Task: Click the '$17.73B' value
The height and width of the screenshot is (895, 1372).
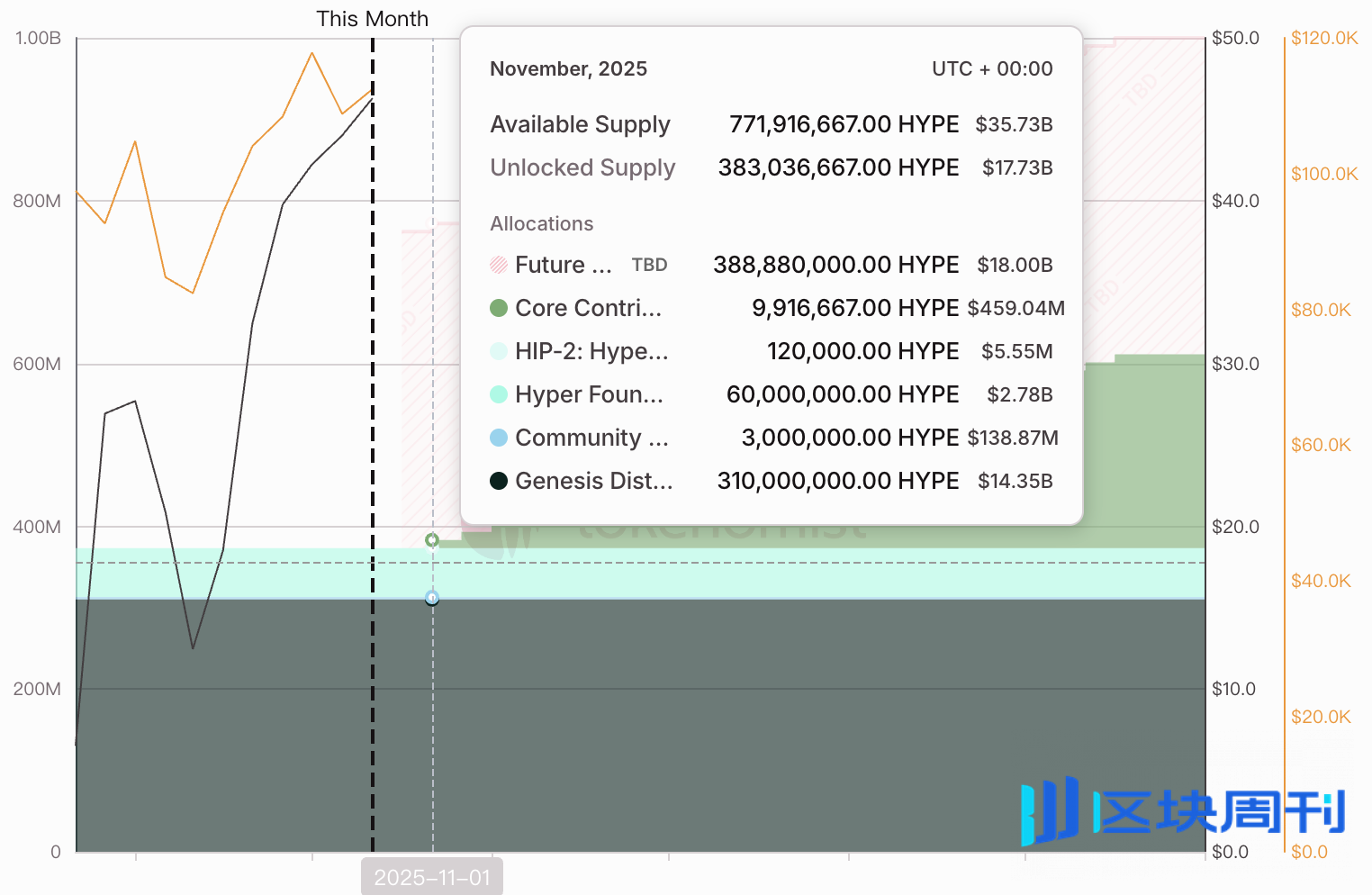Action: pyautogui.click(x=1017, y=167)
